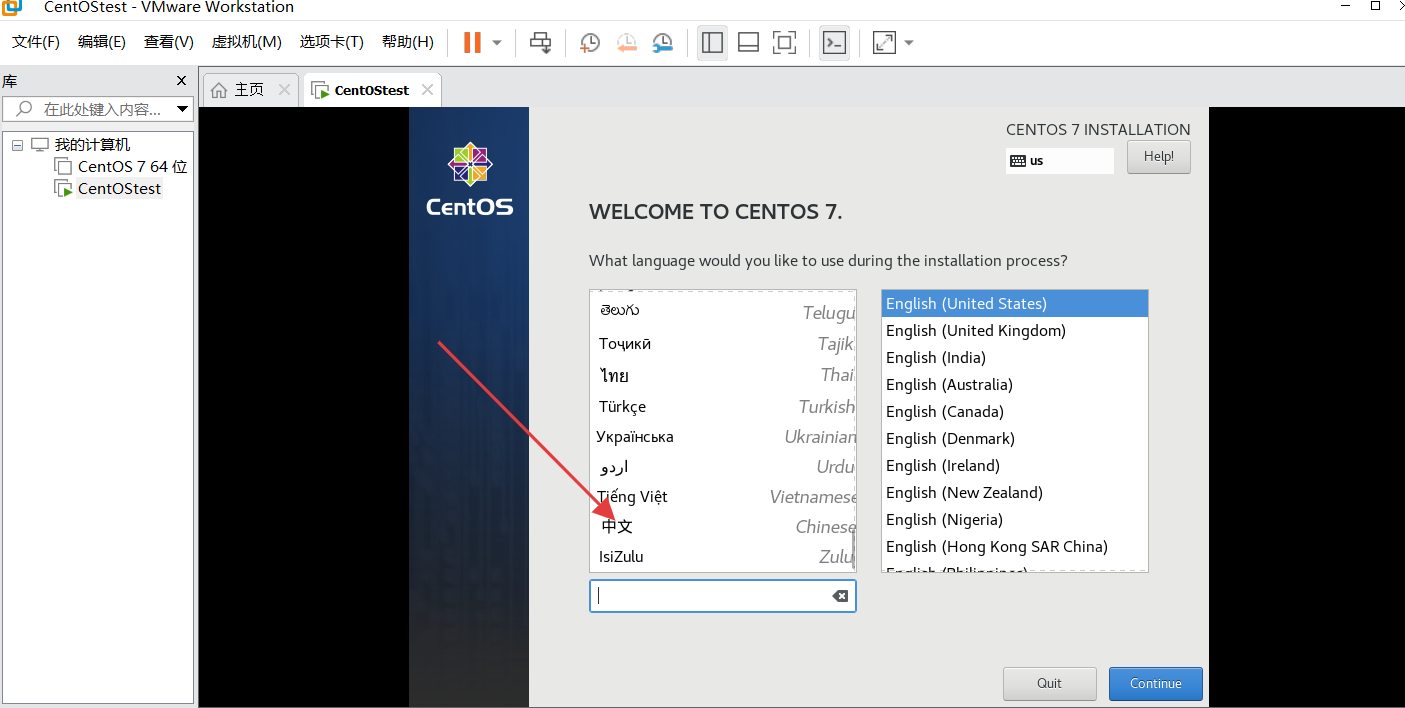
Task: Toggle the console view button
Action: tap(834, 42)
